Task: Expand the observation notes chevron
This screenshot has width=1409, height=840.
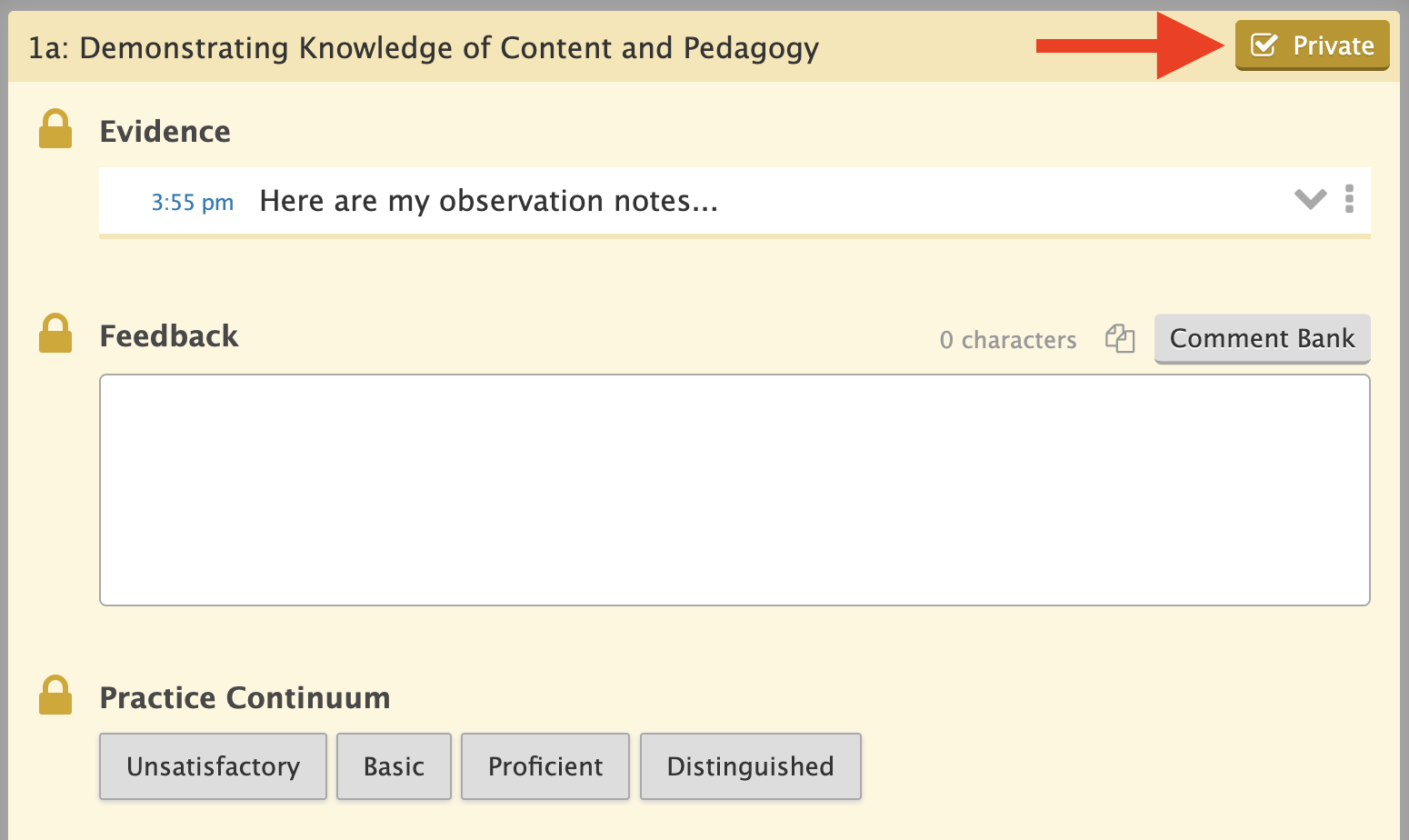Action: [x=1310, y=198]
